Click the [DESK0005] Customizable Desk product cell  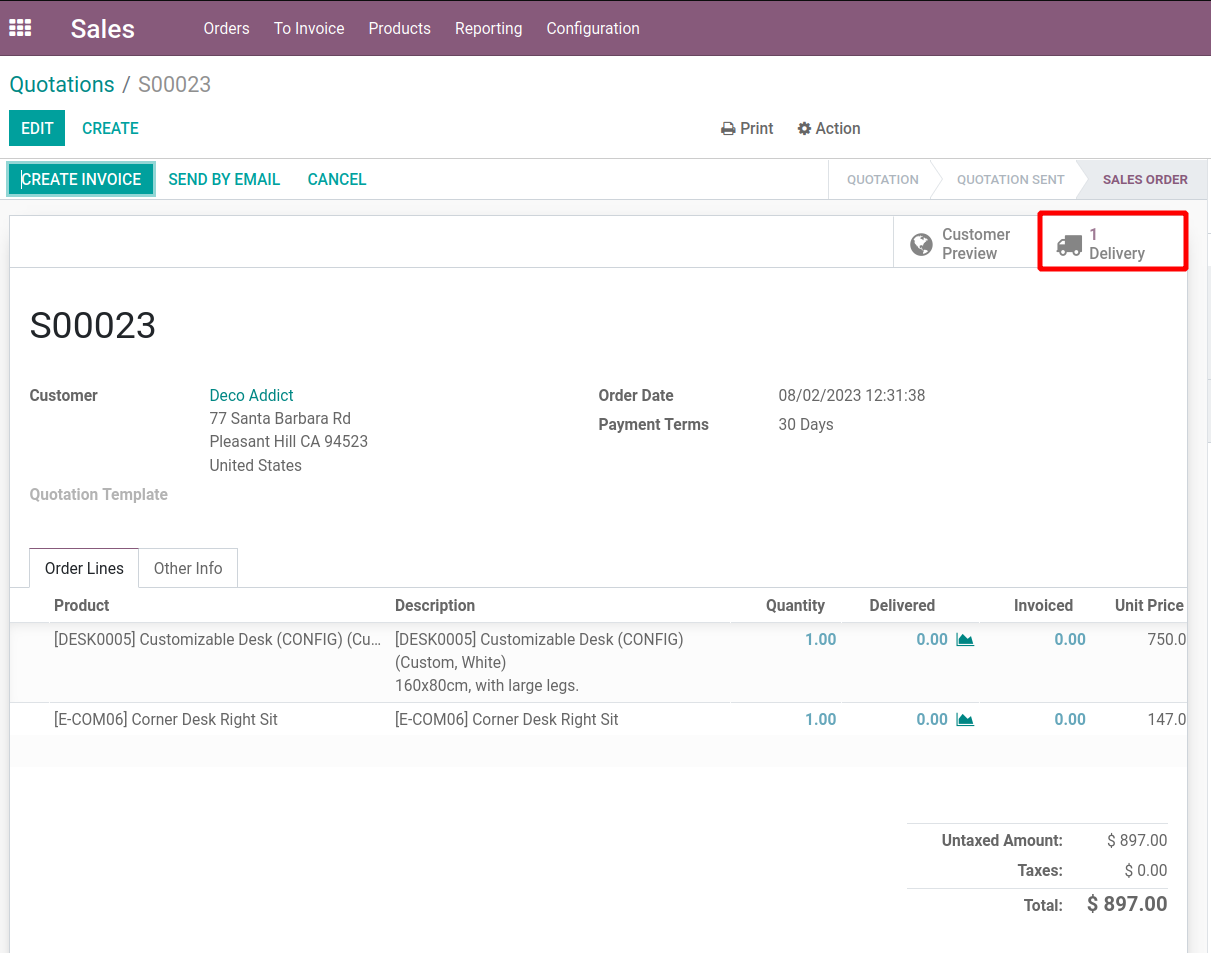click(x=217, y=639)
